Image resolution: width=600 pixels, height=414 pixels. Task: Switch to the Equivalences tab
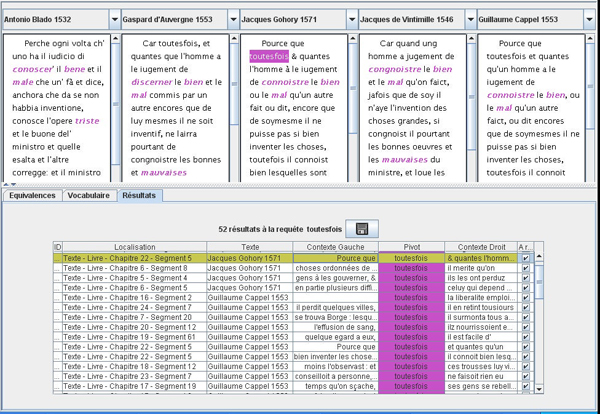coord(31,196)
